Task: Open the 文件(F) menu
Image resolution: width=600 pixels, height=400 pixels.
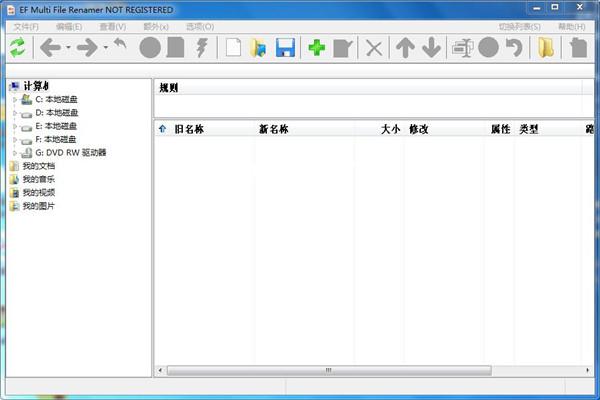Action: click(26, 26)
